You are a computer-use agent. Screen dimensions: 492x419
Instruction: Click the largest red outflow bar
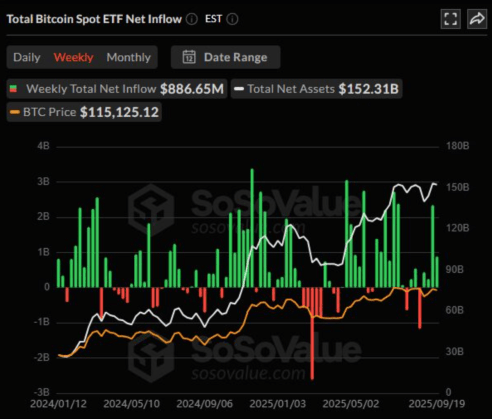[312, 333]
